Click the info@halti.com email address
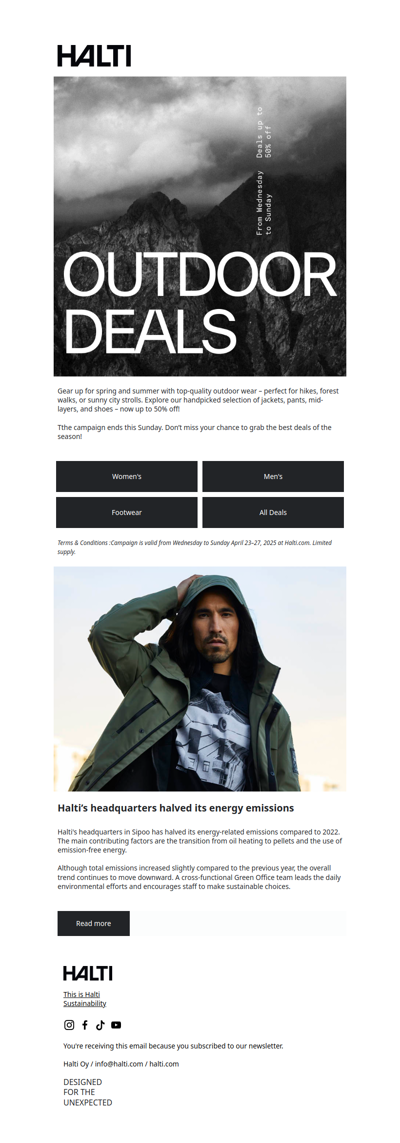 point(119,1064)
